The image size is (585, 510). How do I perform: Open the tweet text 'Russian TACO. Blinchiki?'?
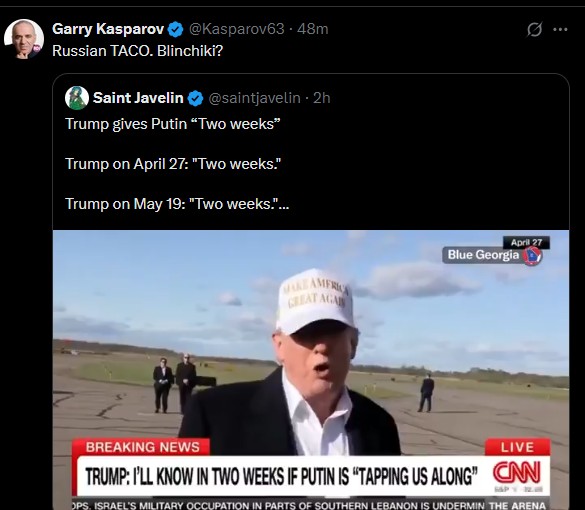(x=137, y=51)
